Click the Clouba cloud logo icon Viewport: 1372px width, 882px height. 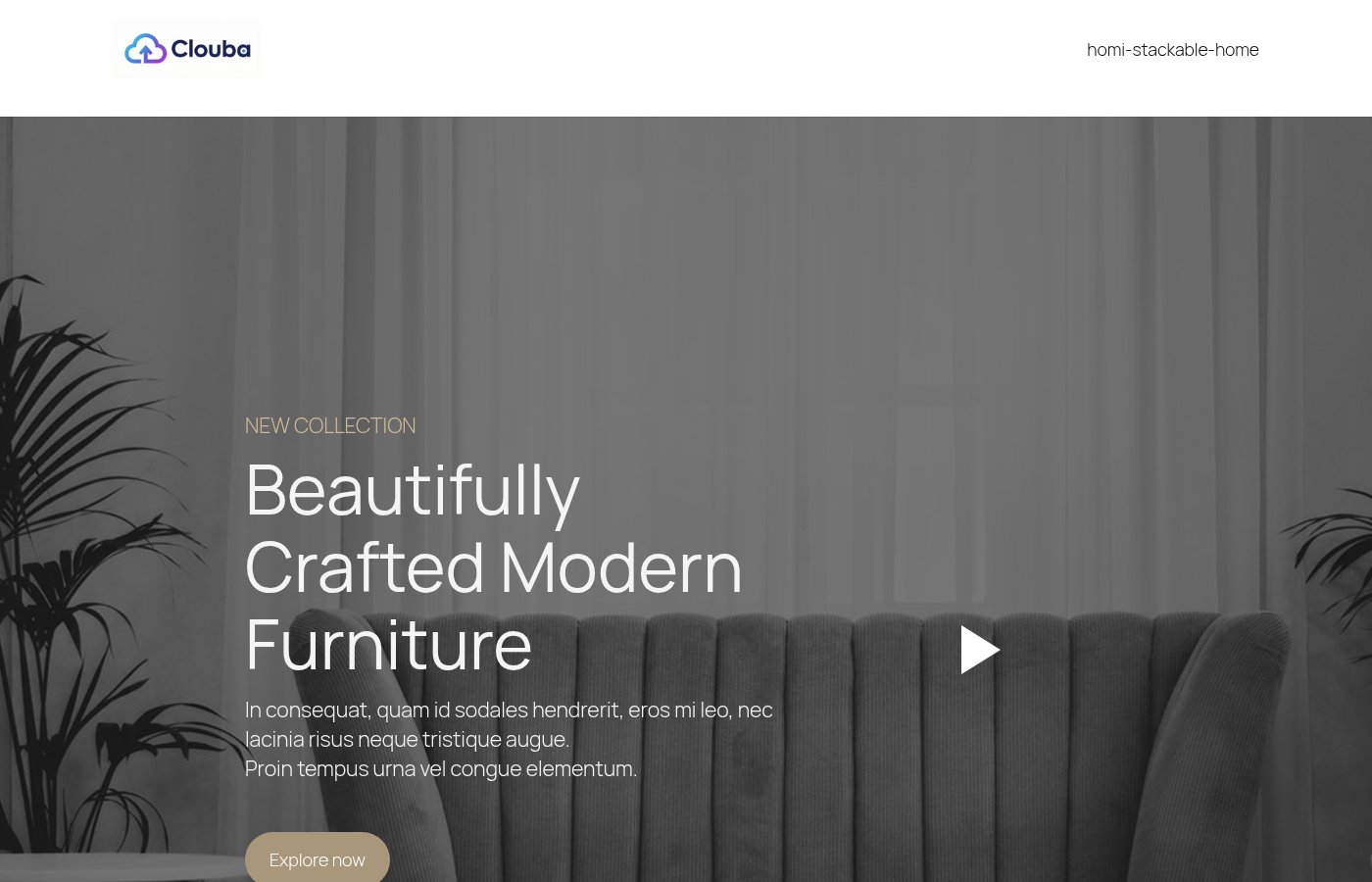click(x=145, y=49)
